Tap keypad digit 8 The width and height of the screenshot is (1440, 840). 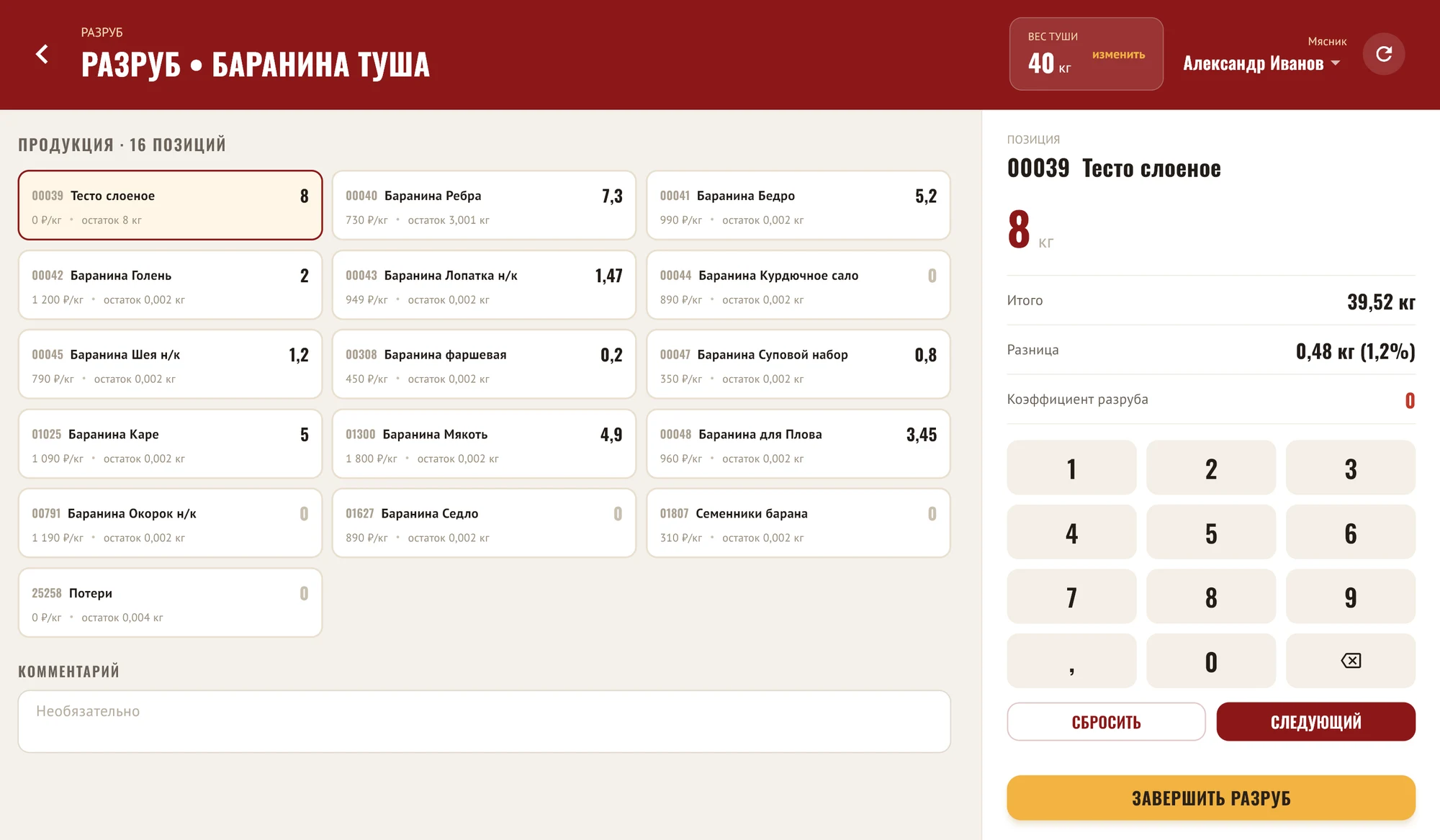click(1211, 597)
